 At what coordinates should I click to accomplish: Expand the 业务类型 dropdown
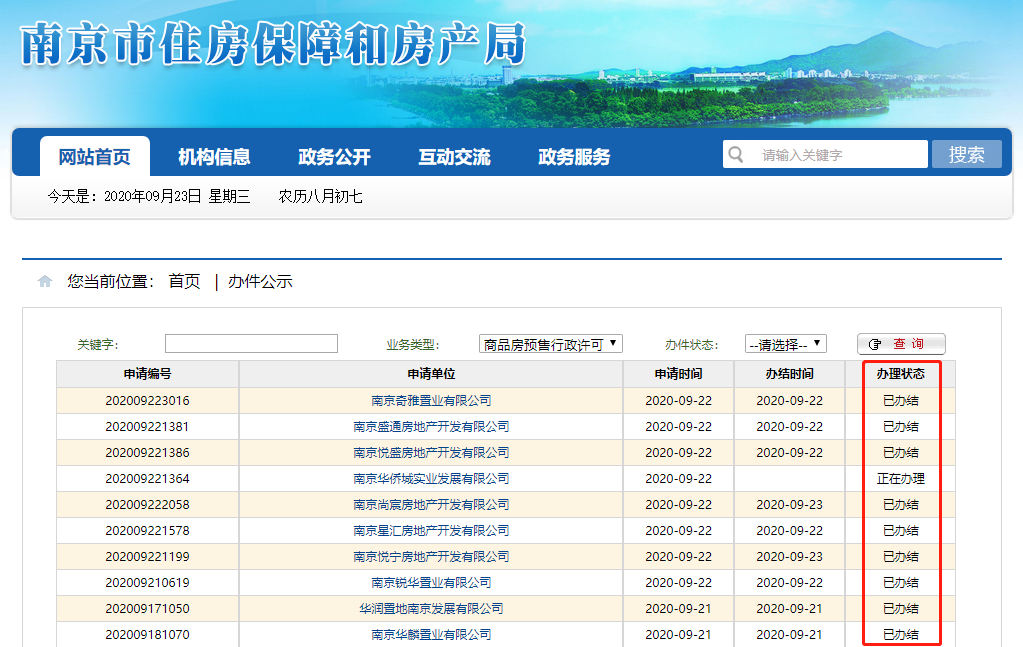click(x=551, y=344)
